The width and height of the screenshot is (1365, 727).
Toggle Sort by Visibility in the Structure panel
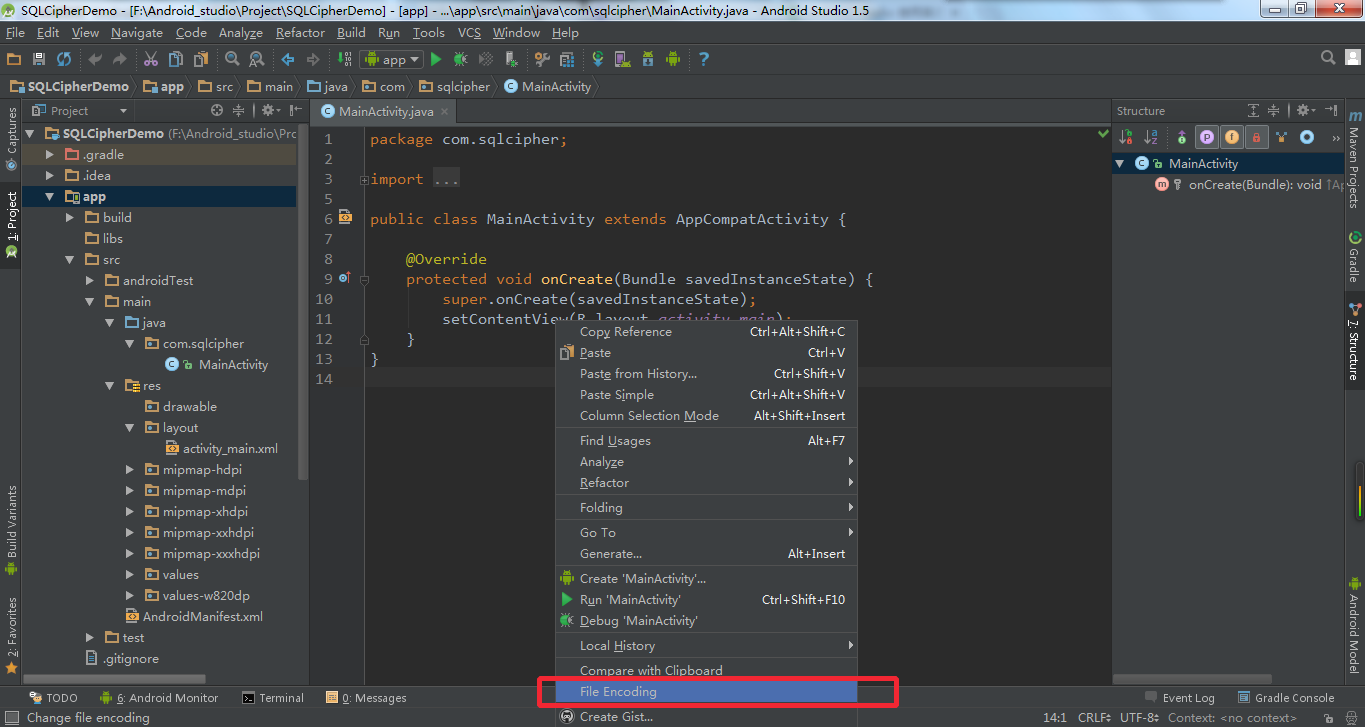click(x=1126, y=137)
